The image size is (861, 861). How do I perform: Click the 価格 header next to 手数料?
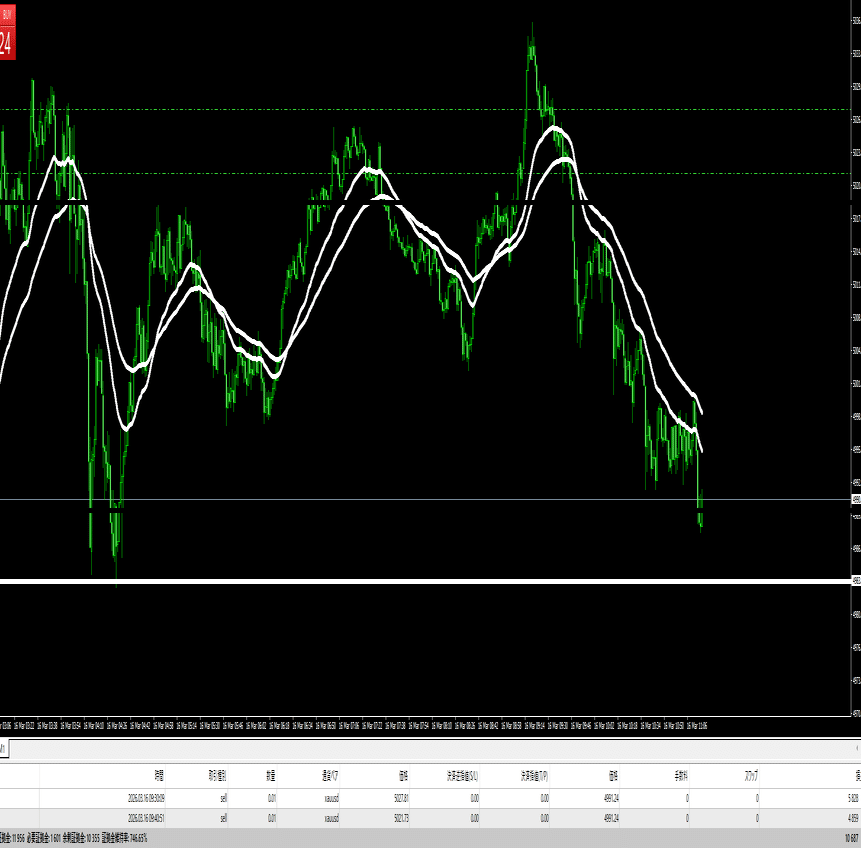click(613, 776)
